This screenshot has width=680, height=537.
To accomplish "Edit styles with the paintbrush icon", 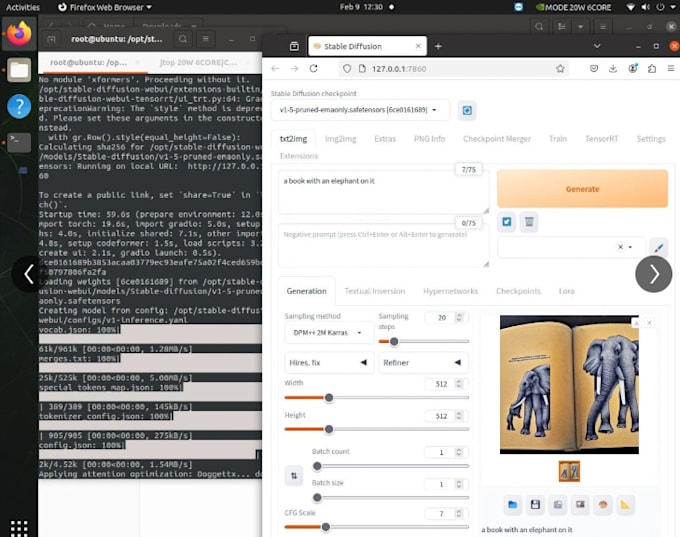I will 658,247.
